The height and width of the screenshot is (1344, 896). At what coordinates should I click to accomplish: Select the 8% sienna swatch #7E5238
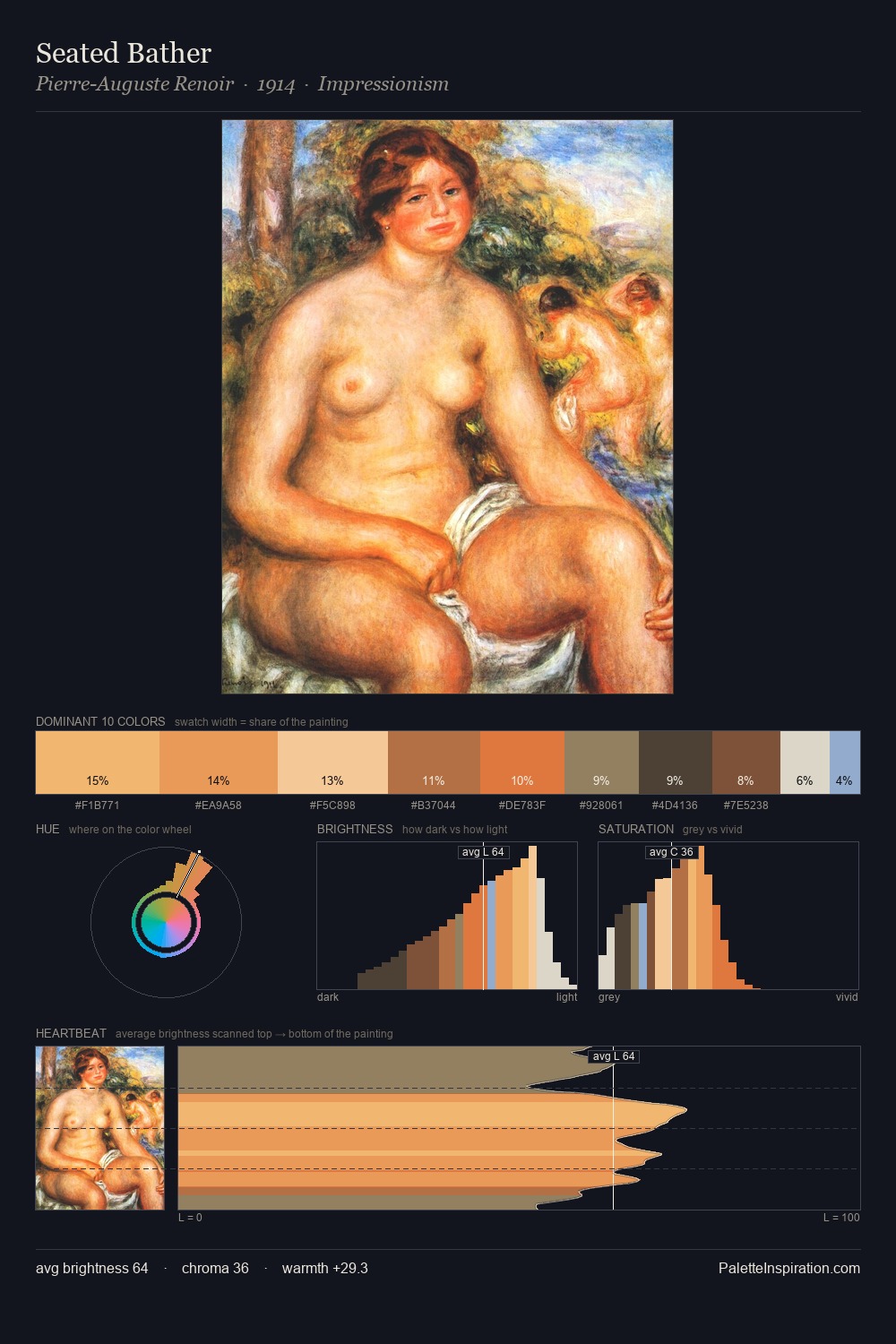[746, 762]
